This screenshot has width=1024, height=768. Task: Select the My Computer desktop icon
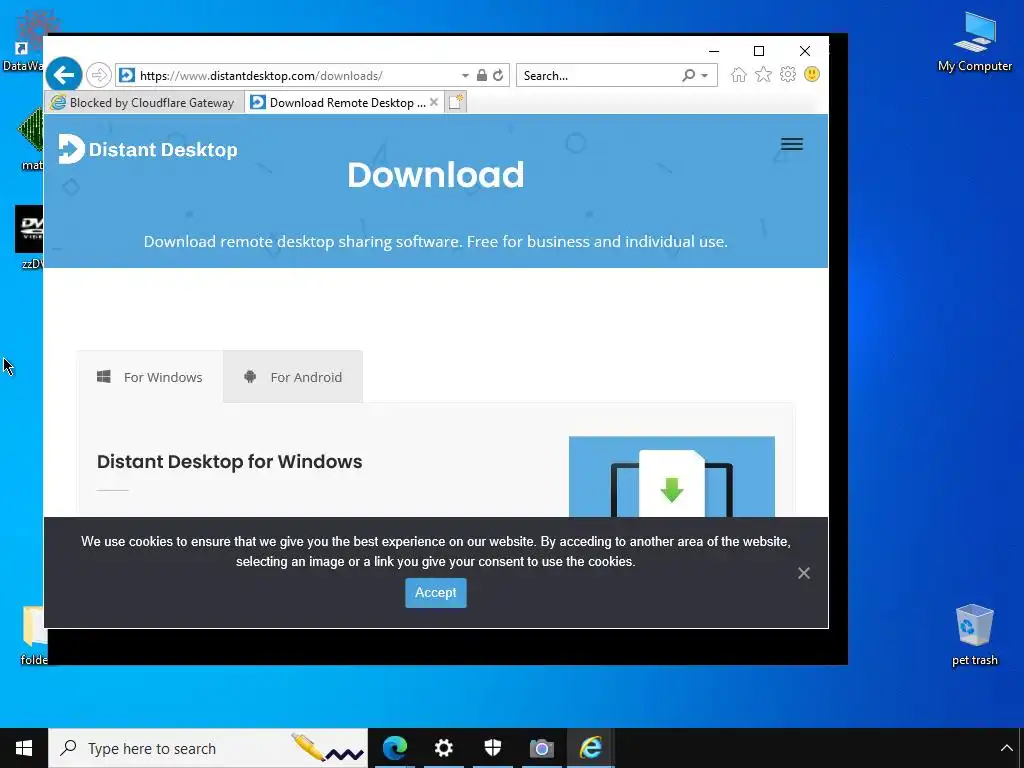974,42
